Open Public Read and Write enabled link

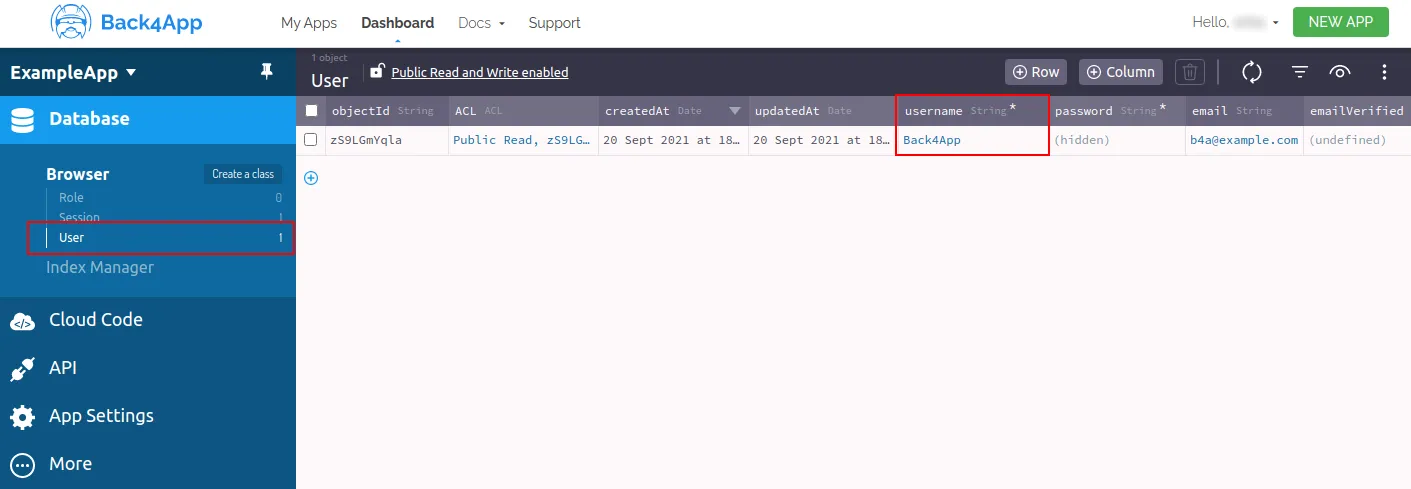(480, 72)
